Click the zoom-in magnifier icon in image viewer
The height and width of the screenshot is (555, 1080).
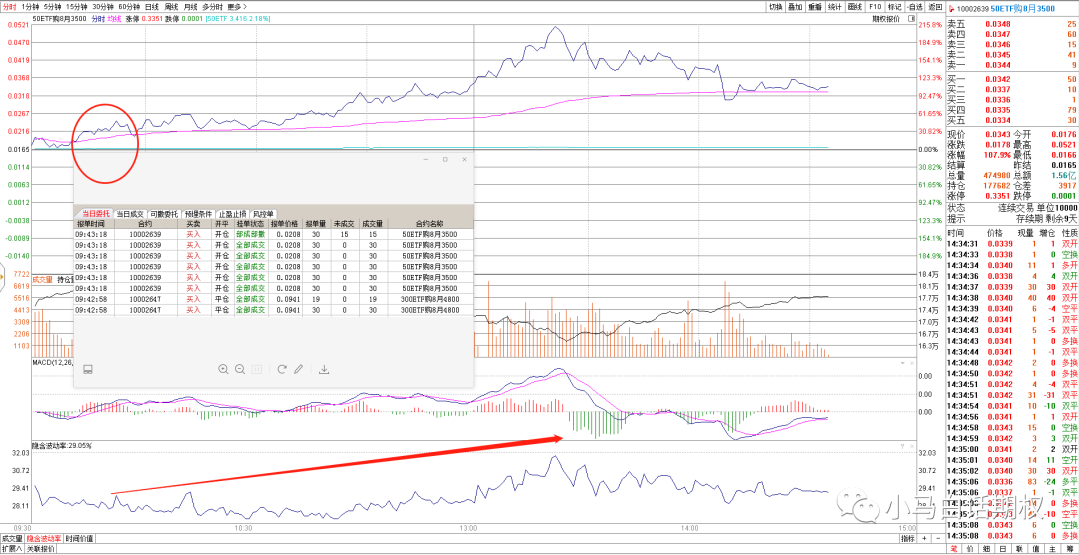[x=223, y=369]
